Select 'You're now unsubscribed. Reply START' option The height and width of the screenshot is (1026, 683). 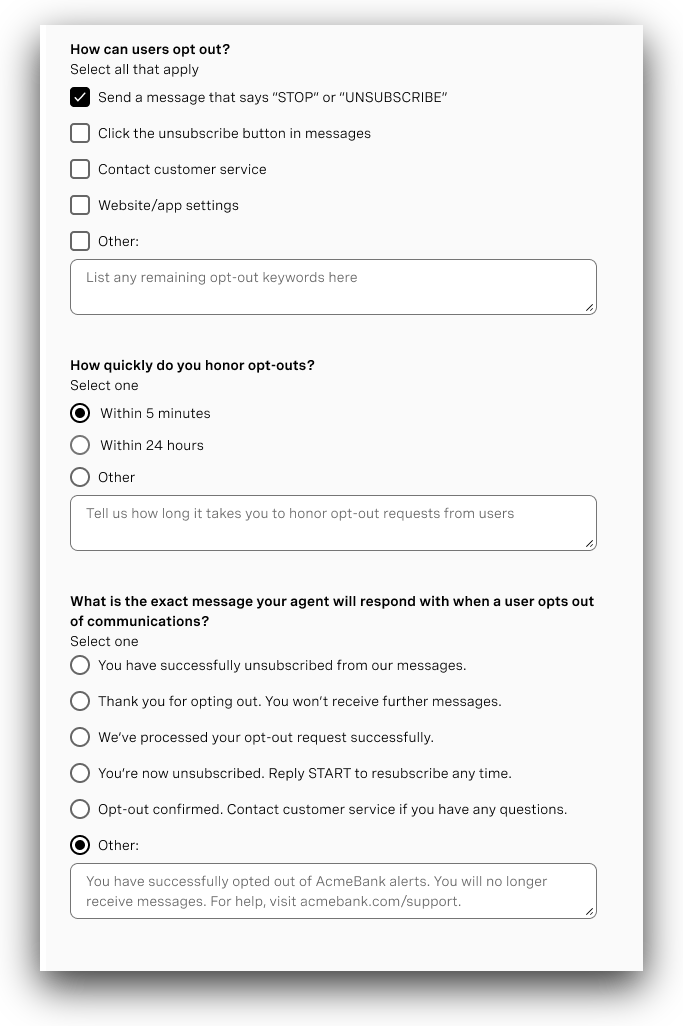[80, 773]
